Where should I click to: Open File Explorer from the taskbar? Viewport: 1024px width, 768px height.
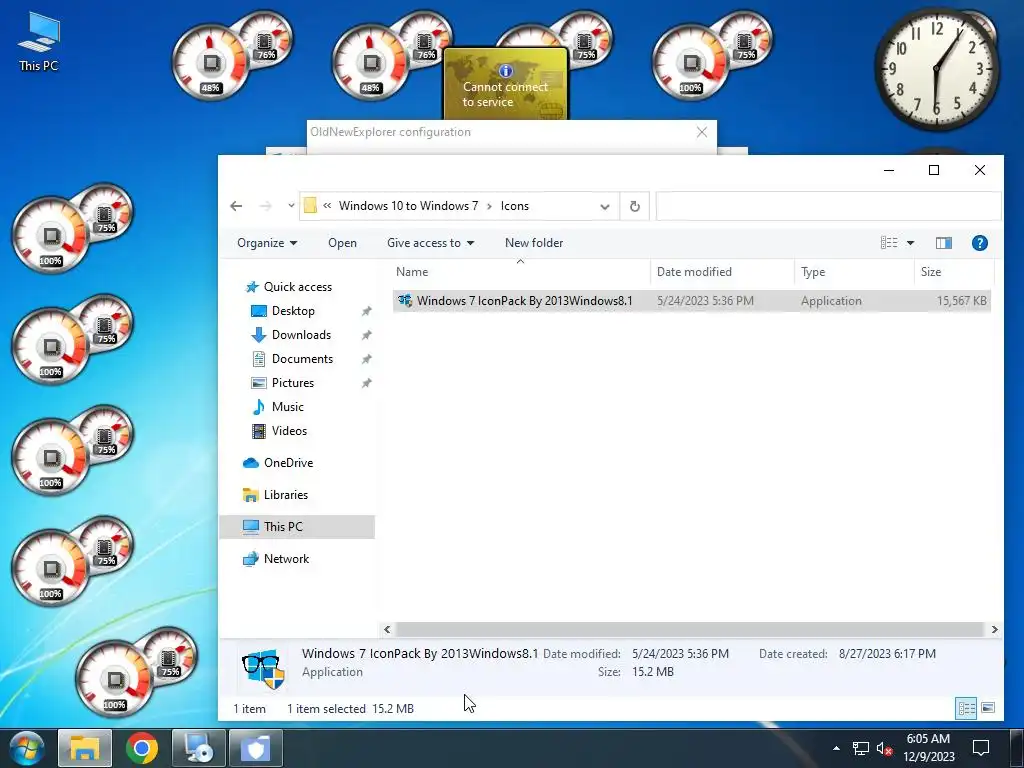pos(85,748)
